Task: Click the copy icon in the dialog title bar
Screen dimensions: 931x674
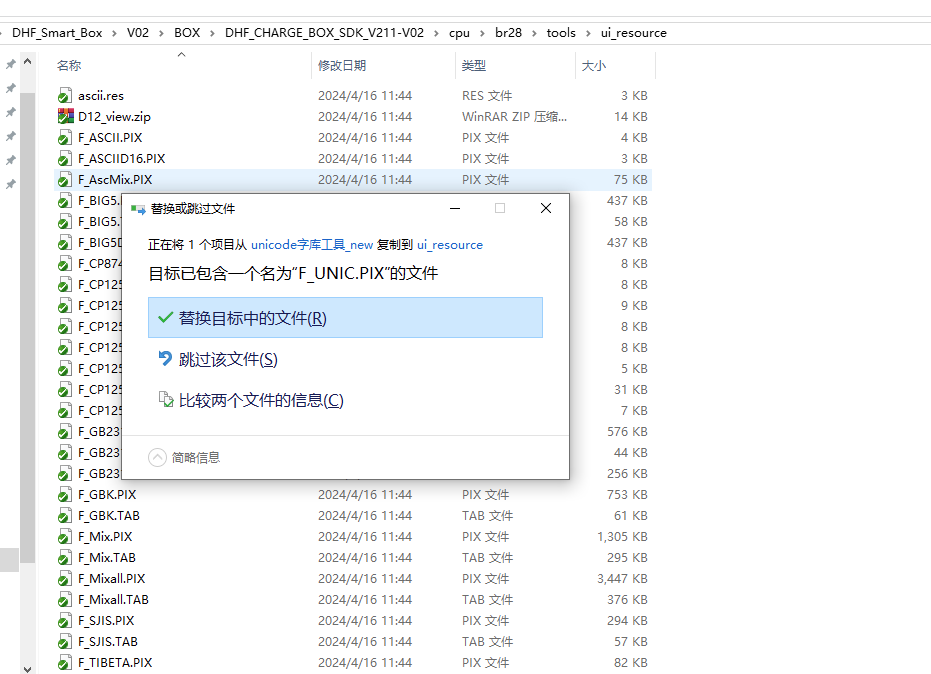Action: [138, 209]
